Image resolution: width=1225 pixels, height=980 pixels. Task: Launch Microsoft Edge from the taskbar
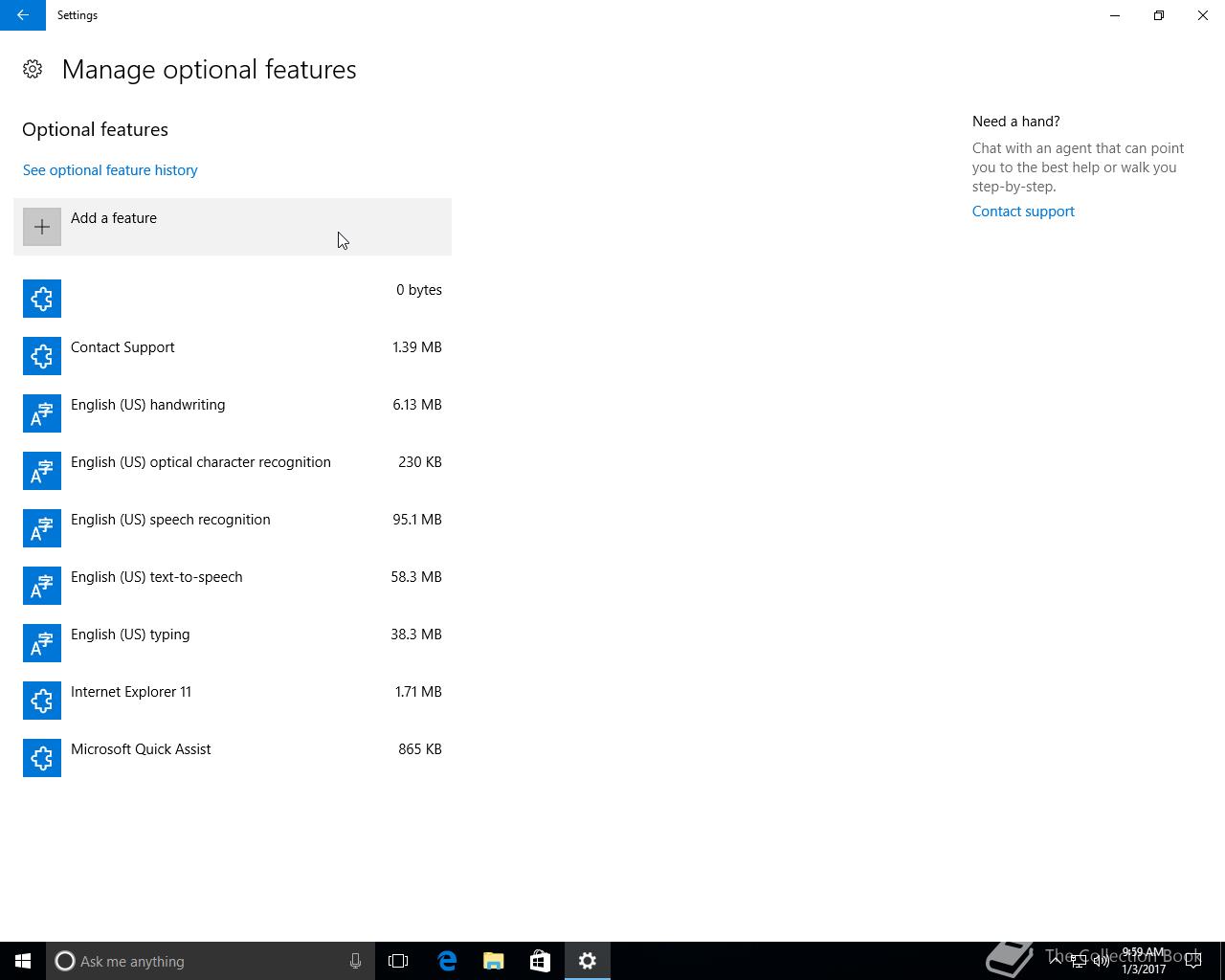coord(447,961)
